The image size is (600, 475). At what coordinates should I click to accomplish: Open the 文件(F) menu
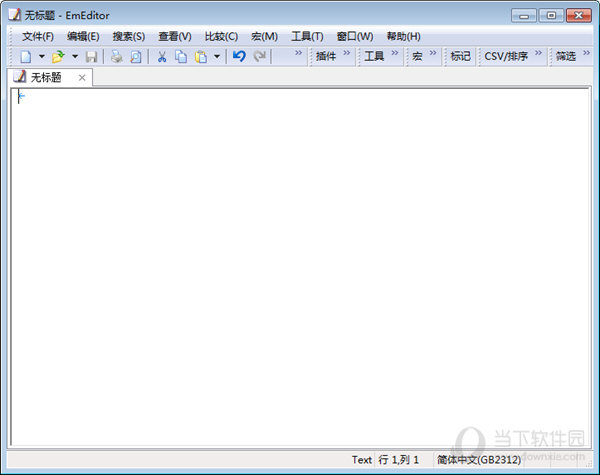click(x=38, y=36)
